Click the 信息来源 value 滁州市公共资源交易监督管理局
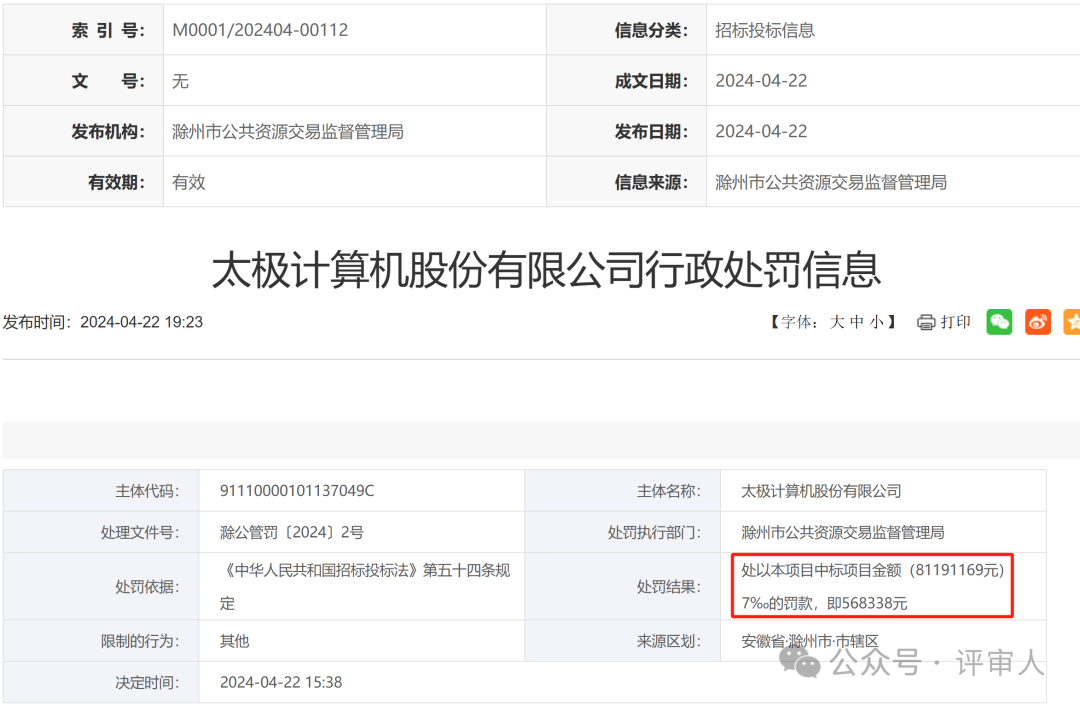Image resolution: width=1080 pixels, height=706 pixels. pos(831,182)
